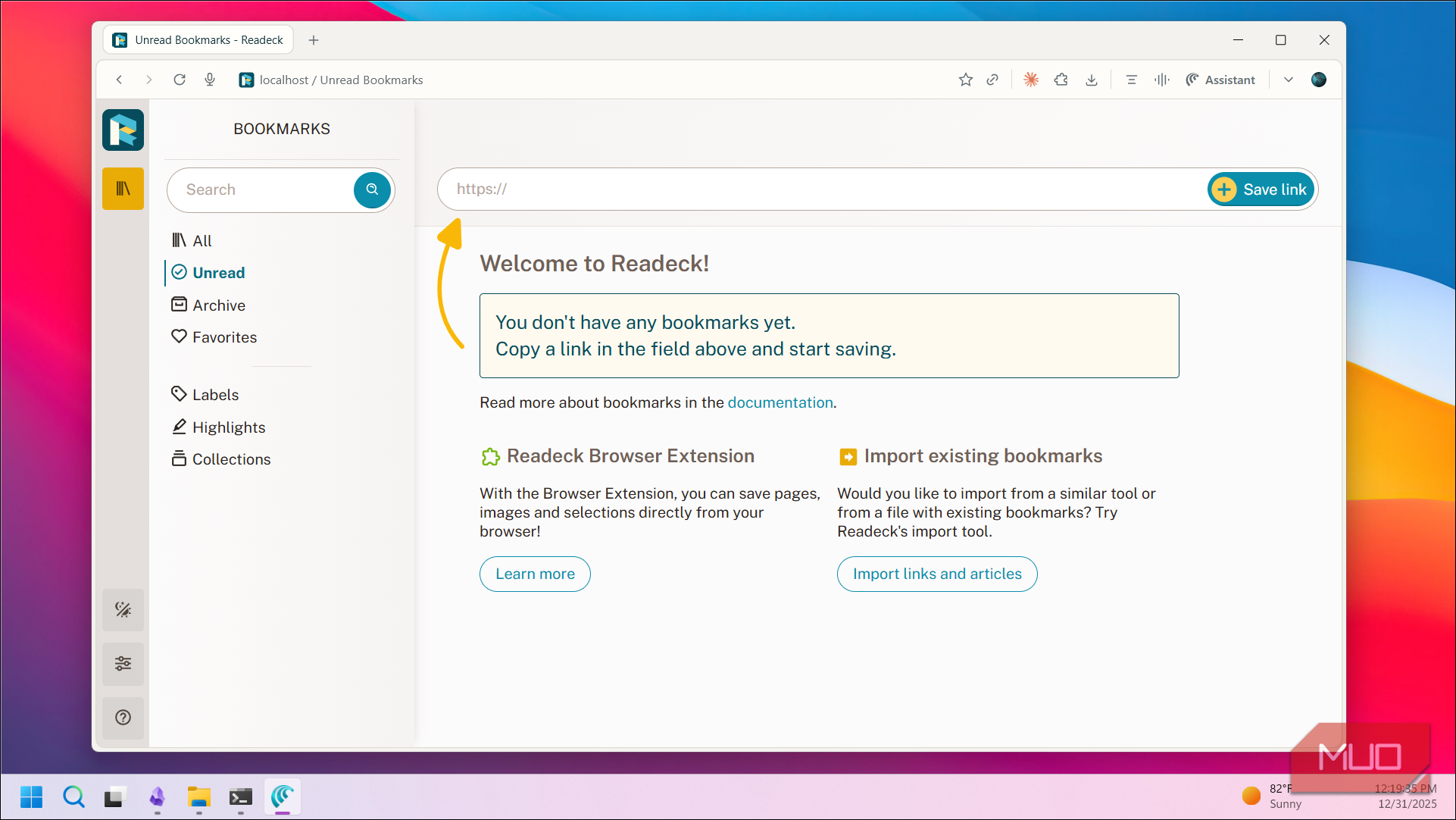Show All bookmarks
Image resolution: width=1456 pixels, height=820 pixels.
(x=192, y=240)
